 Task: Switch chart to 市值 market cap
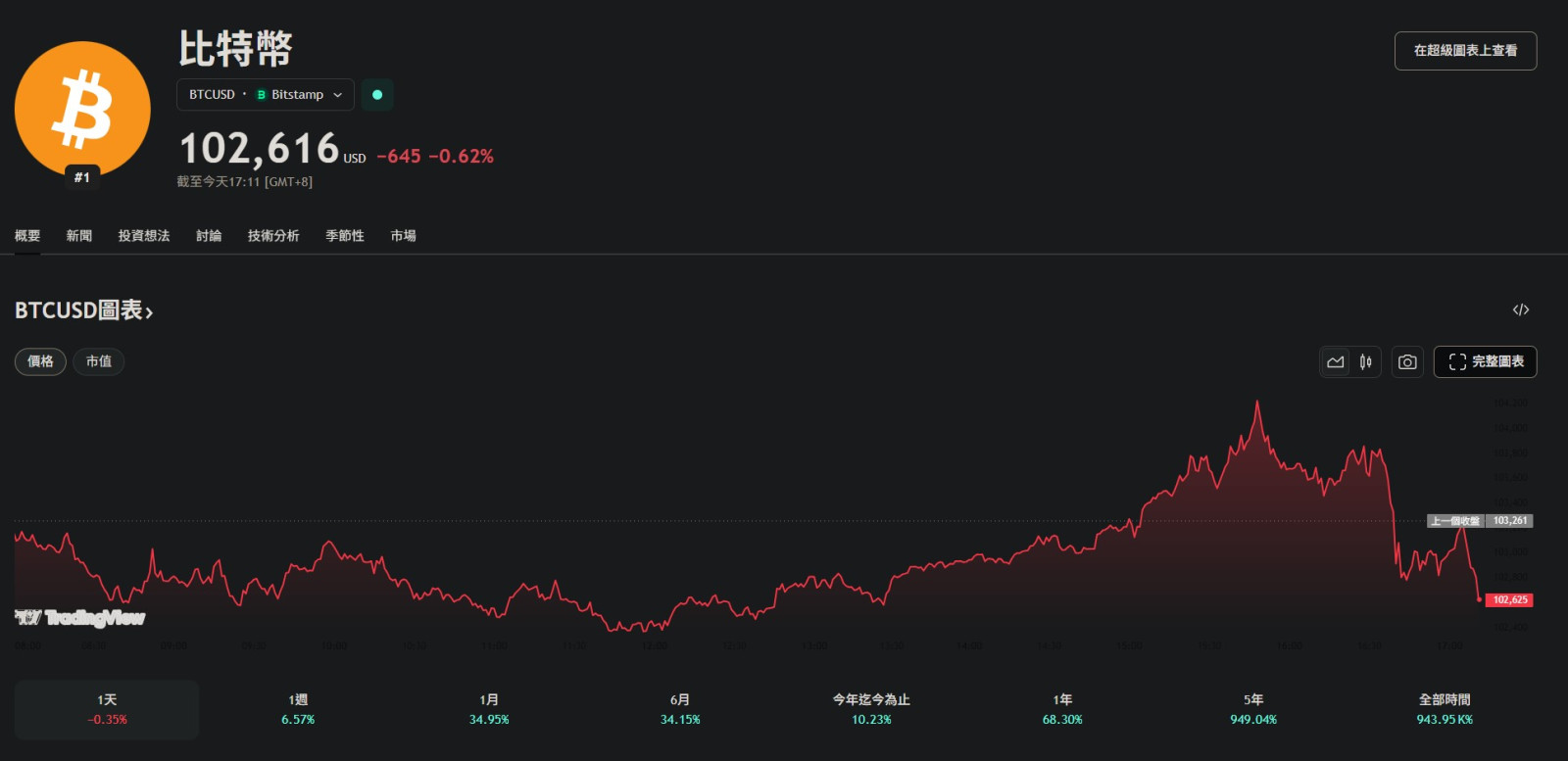pos(99,361)
